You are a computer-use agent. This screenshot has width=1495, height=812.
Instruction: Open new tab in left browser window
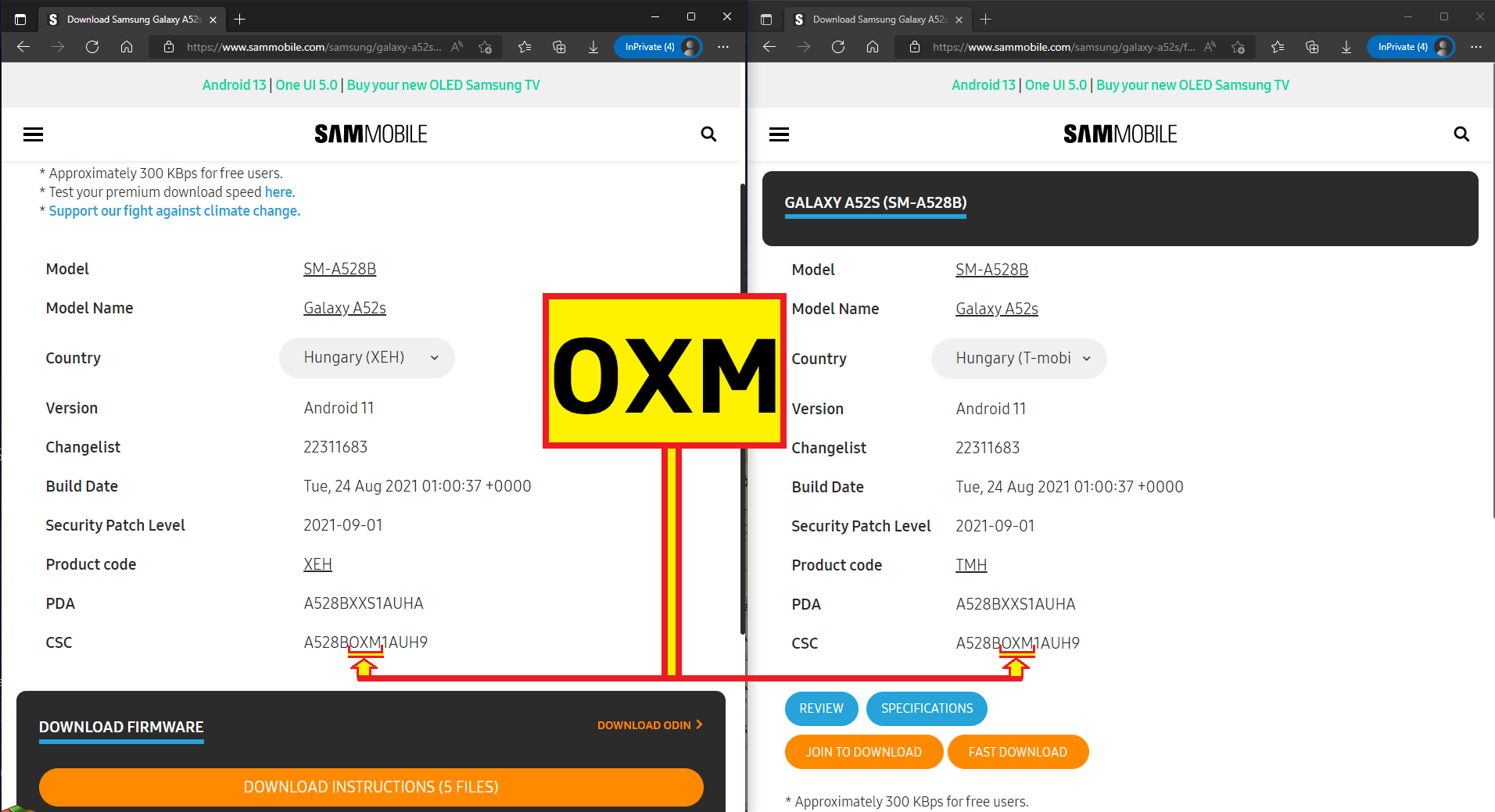click(x=240, y=19)
